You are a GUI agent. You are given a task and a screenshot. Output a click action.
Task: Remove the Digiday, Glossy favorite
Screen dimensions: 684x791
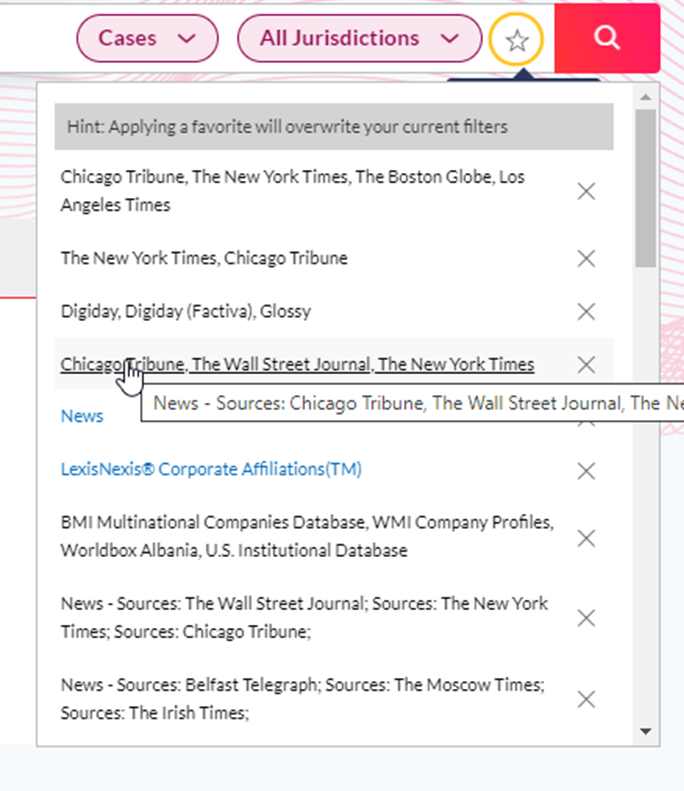pyautogui.click(x=586, y=311)
